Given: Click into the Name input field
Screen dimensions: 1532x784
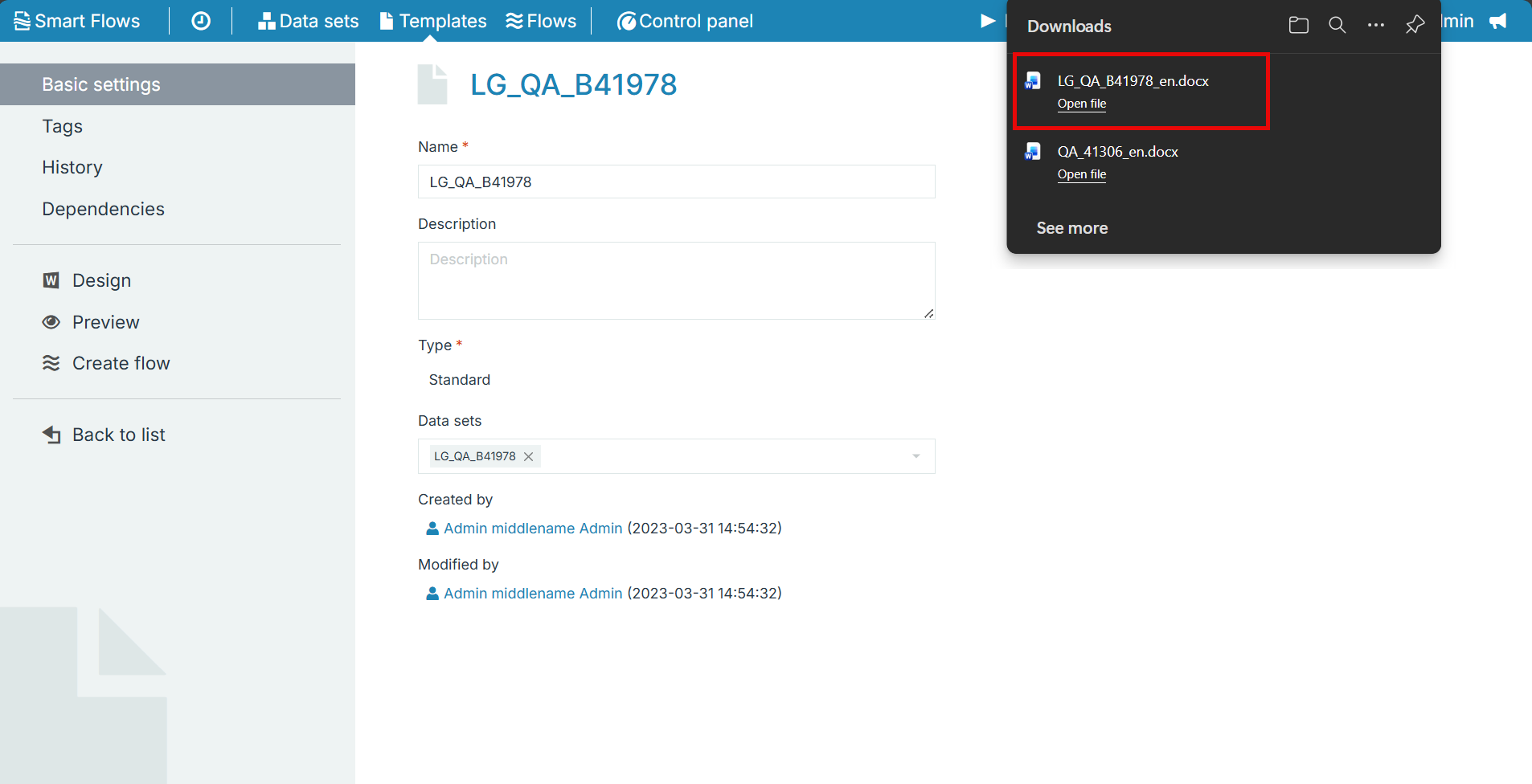Looking at the screenshot, I should point(676,182).
